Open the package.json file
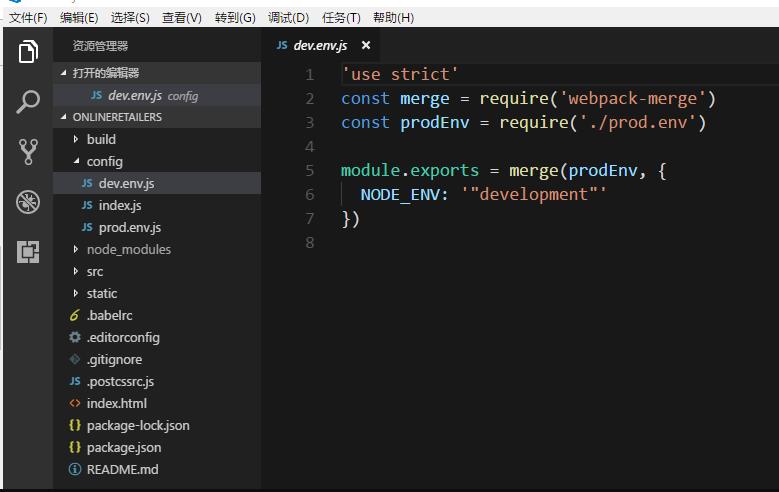 pos(157,447)
